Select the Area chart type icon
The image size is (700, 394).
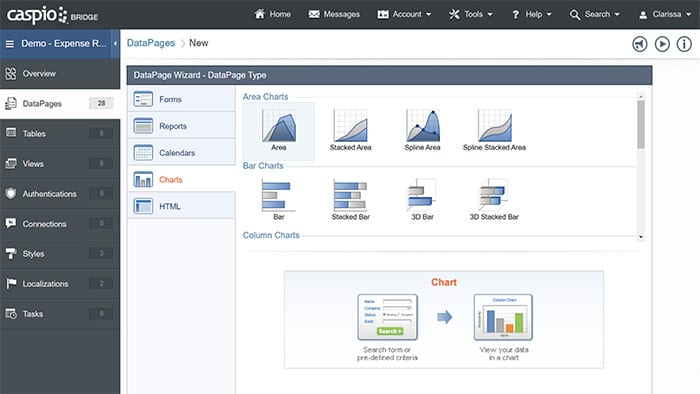(279, 127)
